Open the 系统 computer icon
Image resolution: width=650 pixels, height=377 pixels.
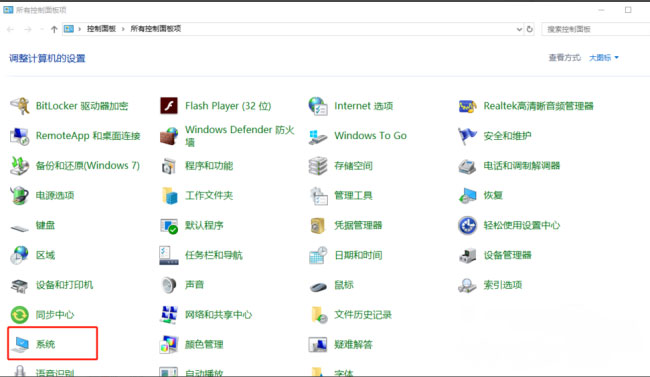coord(20,345)
